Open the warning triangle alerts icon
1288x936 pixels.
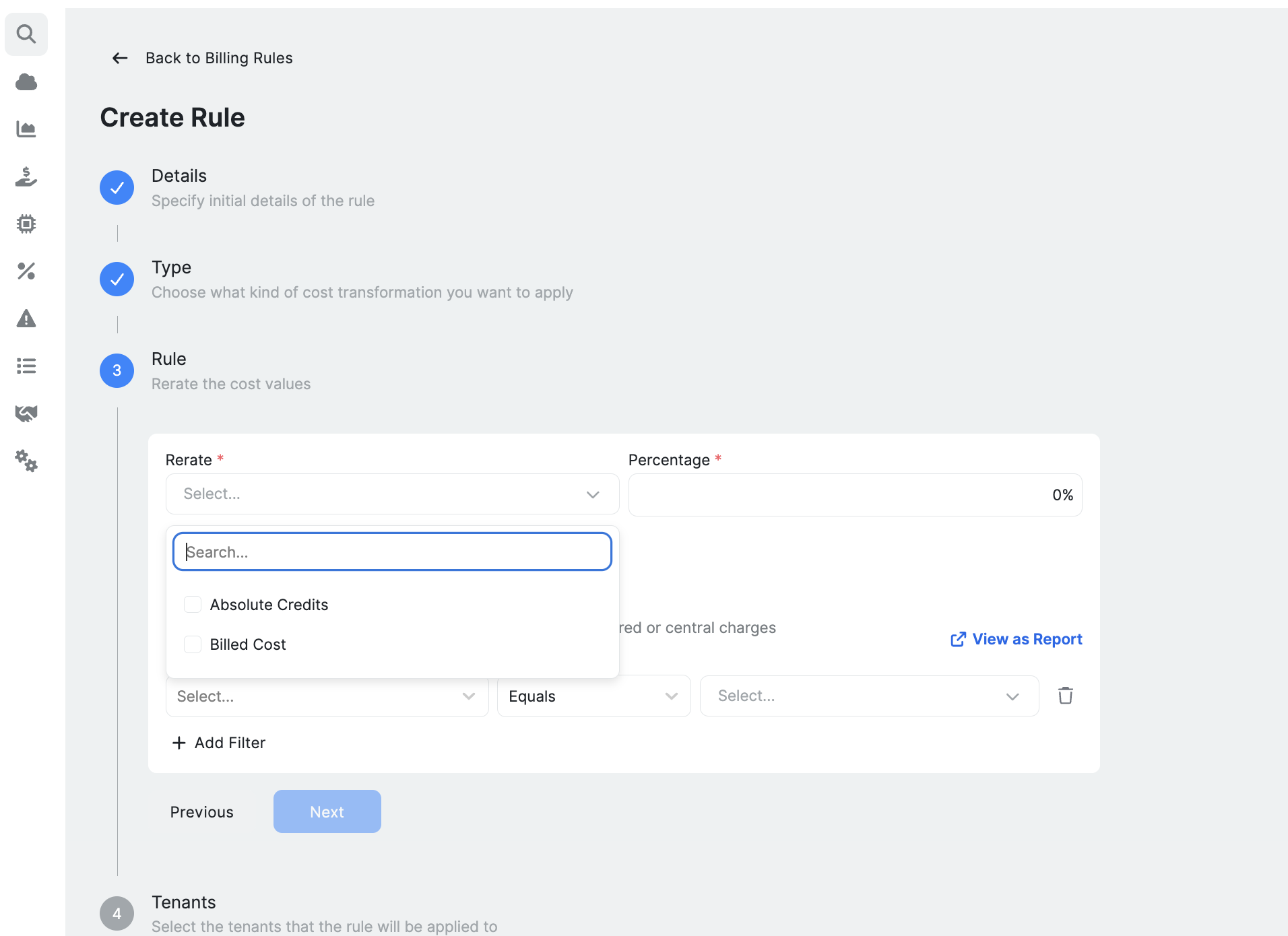pyautogui.click(x=26, y=319)
